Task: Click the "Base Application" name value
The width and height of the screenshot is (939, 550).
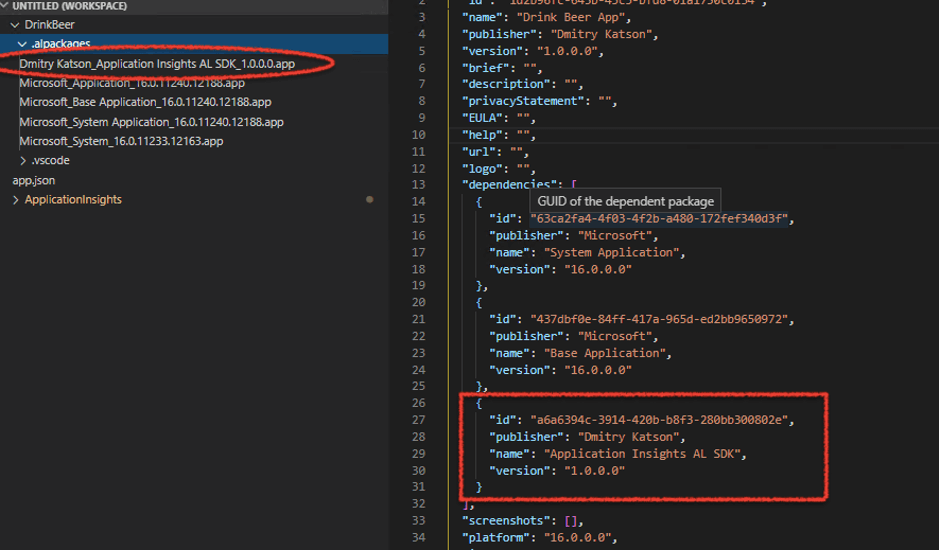Action: pyautogui.click(x=605, y=353)
